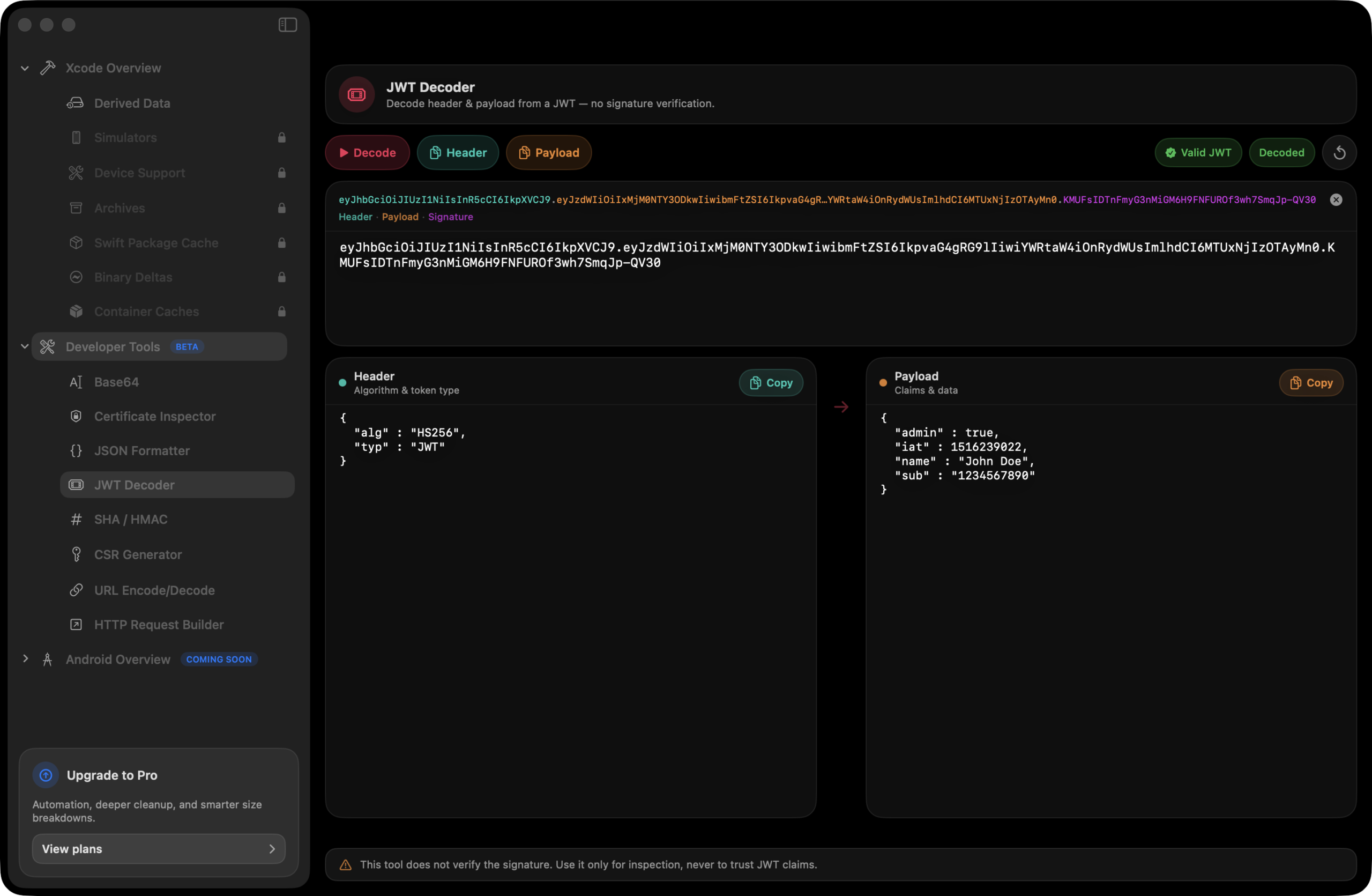Select the SHA / HMAC tool

(130, 519)
